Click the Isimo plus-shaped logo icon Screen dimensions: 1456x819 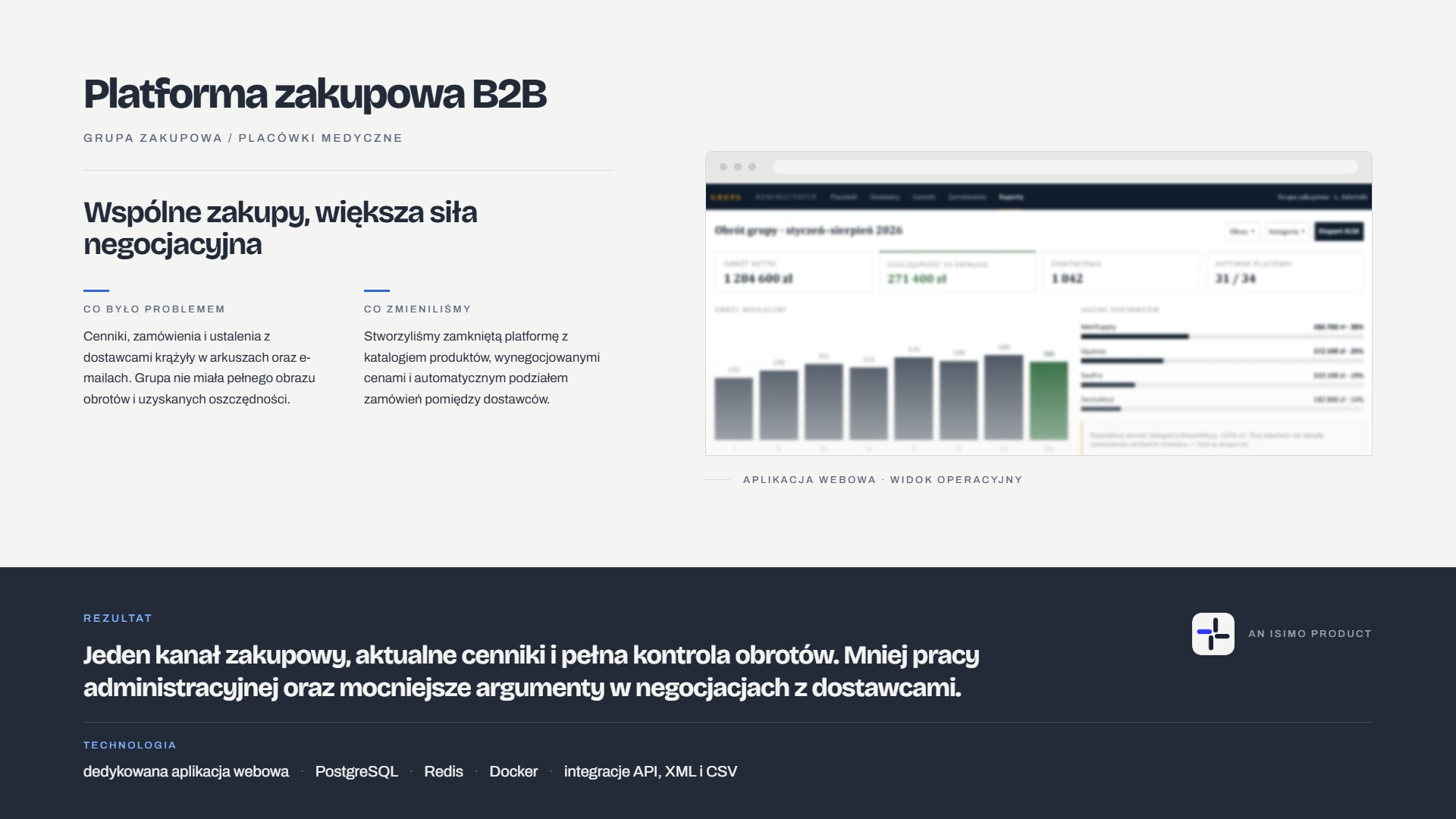[1213, 633]
